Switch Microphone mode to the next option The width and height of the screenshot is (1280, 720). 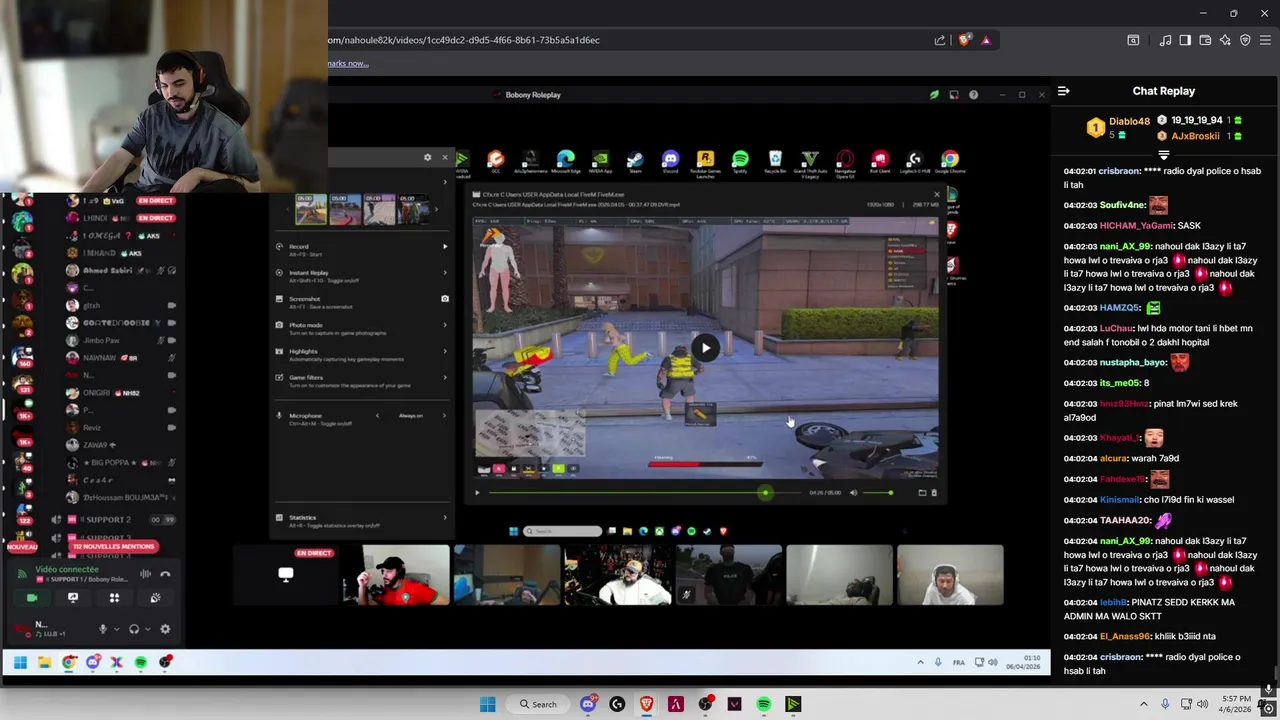point(444,416)
